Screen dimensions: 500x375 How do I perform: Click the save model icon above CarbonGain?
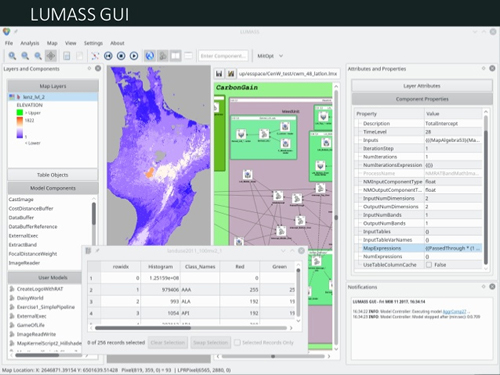[219, 74]
